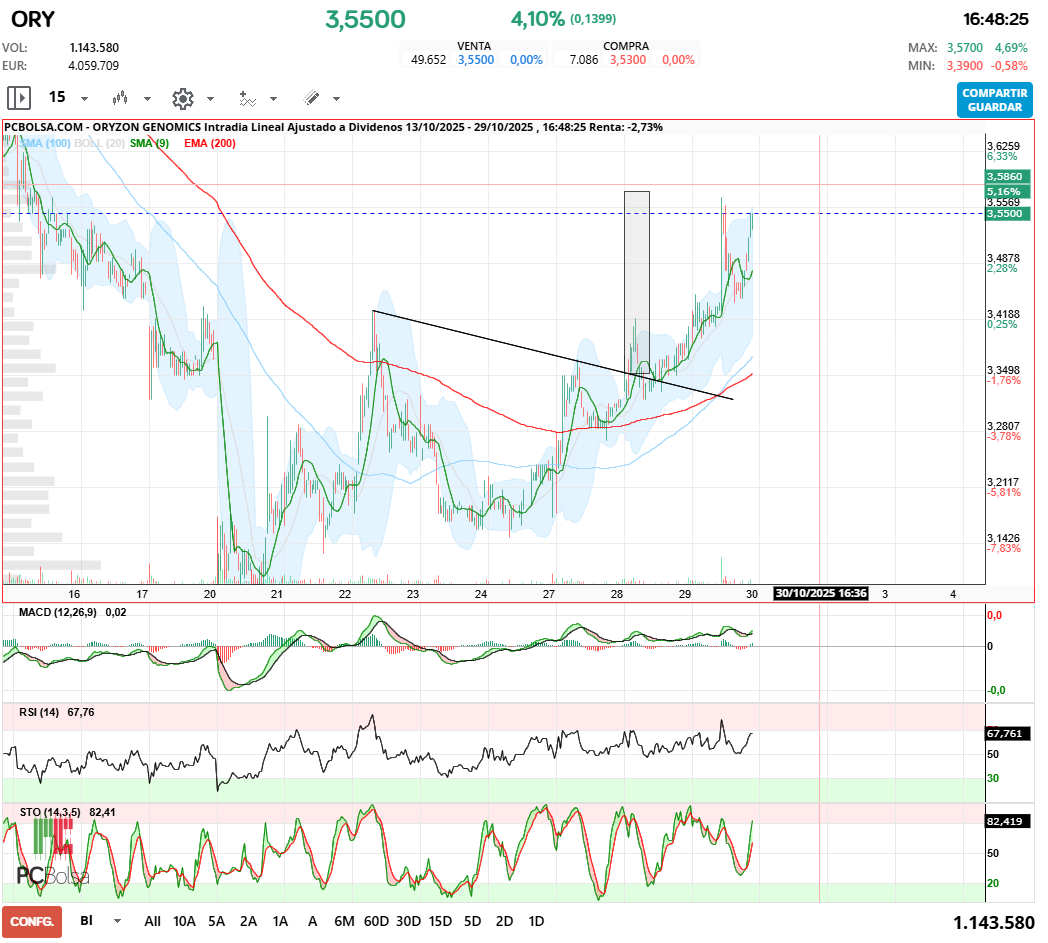Click the COMPARTIR share button

(x=994, y=92)
